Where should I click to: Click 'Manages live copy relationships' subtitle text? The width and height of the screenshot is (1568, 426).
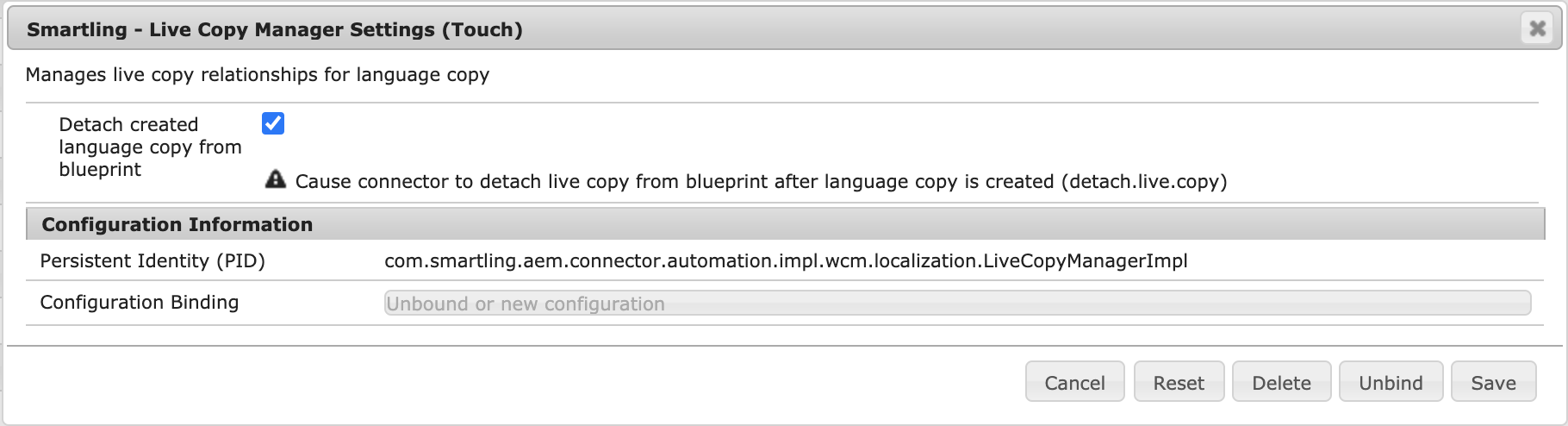pyautogui.click(x=257, y=75)
